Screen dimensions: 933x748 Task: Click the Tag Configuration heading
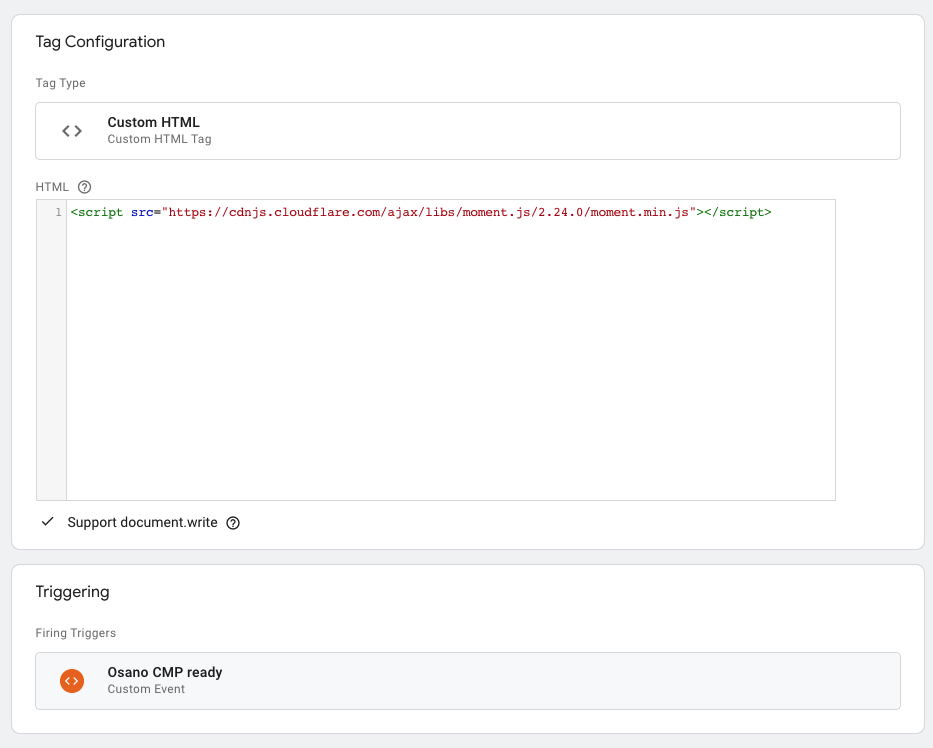point(100,42)
